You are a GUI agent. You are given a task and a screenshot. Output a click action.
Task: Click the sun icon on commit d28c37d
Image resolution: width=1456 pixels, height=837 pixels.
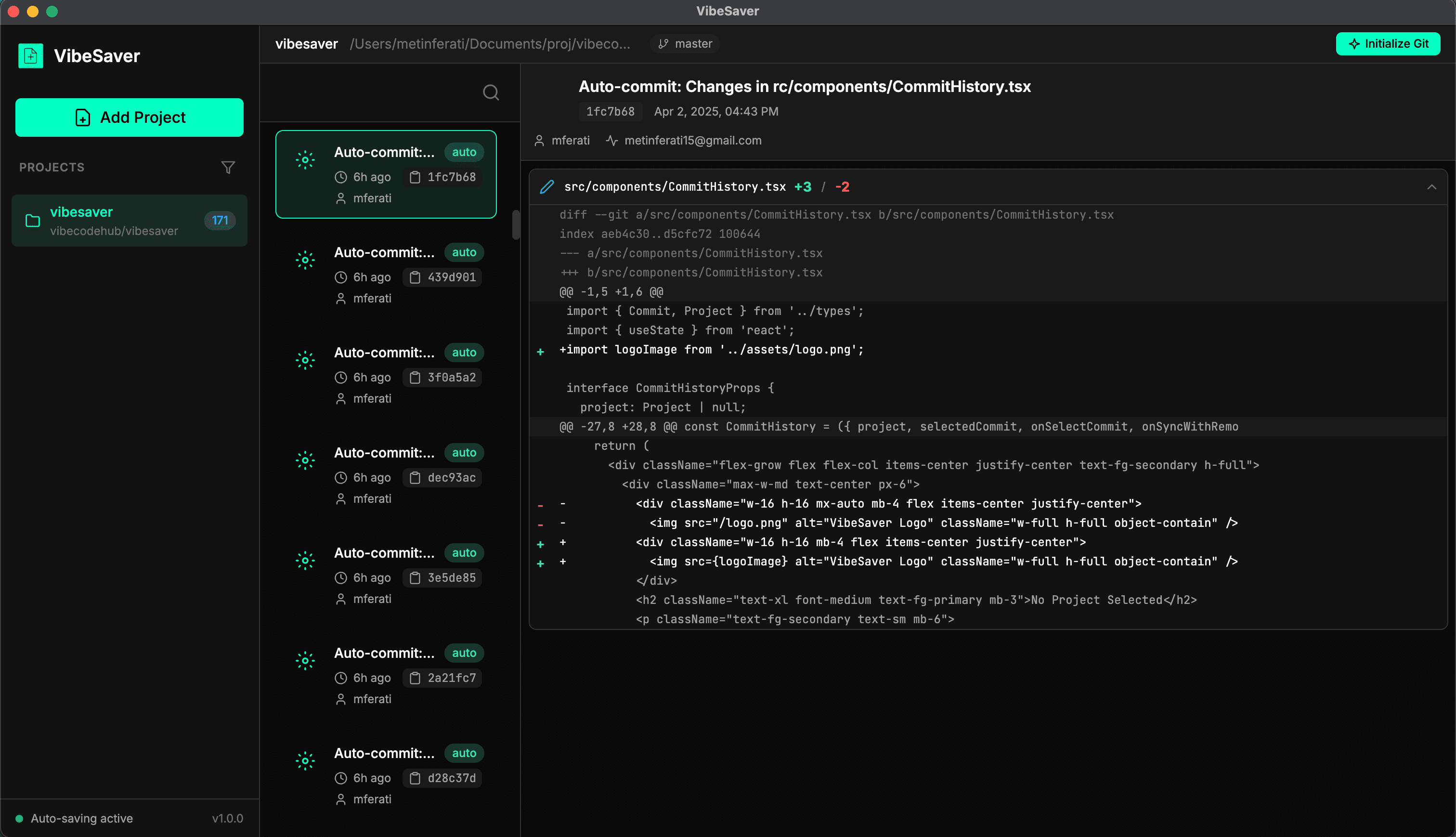click(305, 761)
